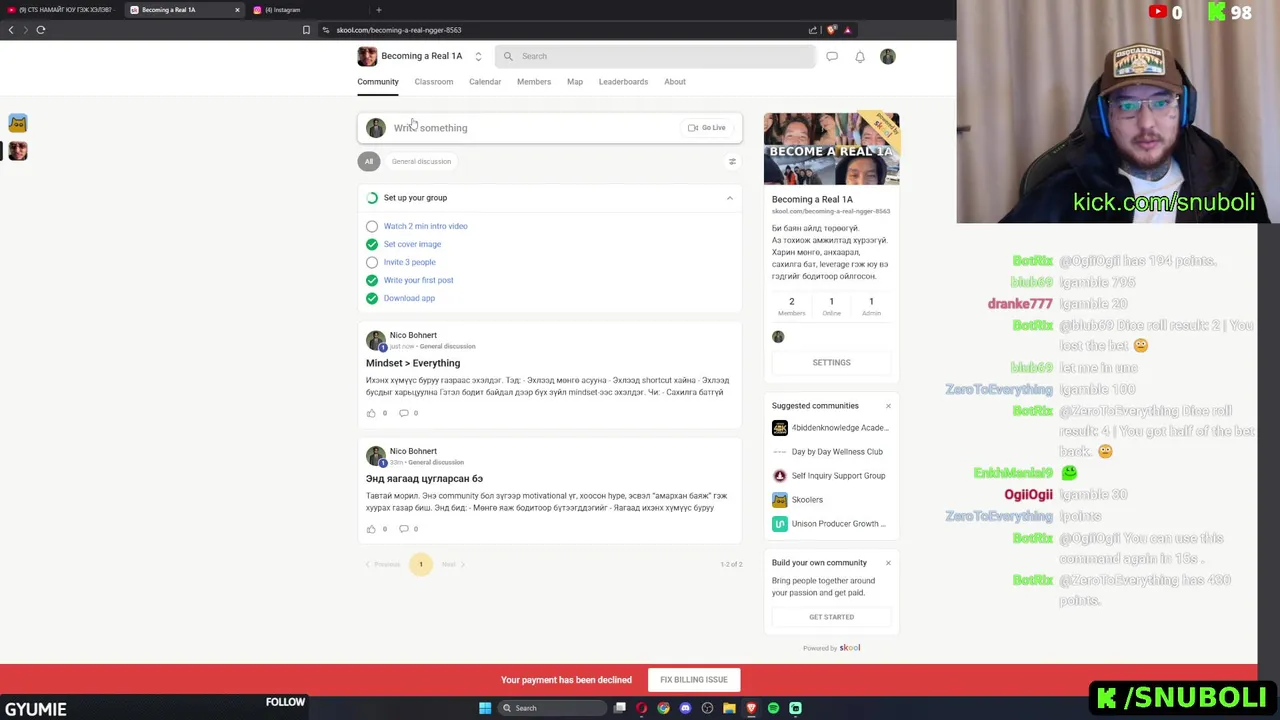Open the Leaderboards tab
Image resolution: width=1280 pixels, height=720 pixels.
click(x=623, y=82)
